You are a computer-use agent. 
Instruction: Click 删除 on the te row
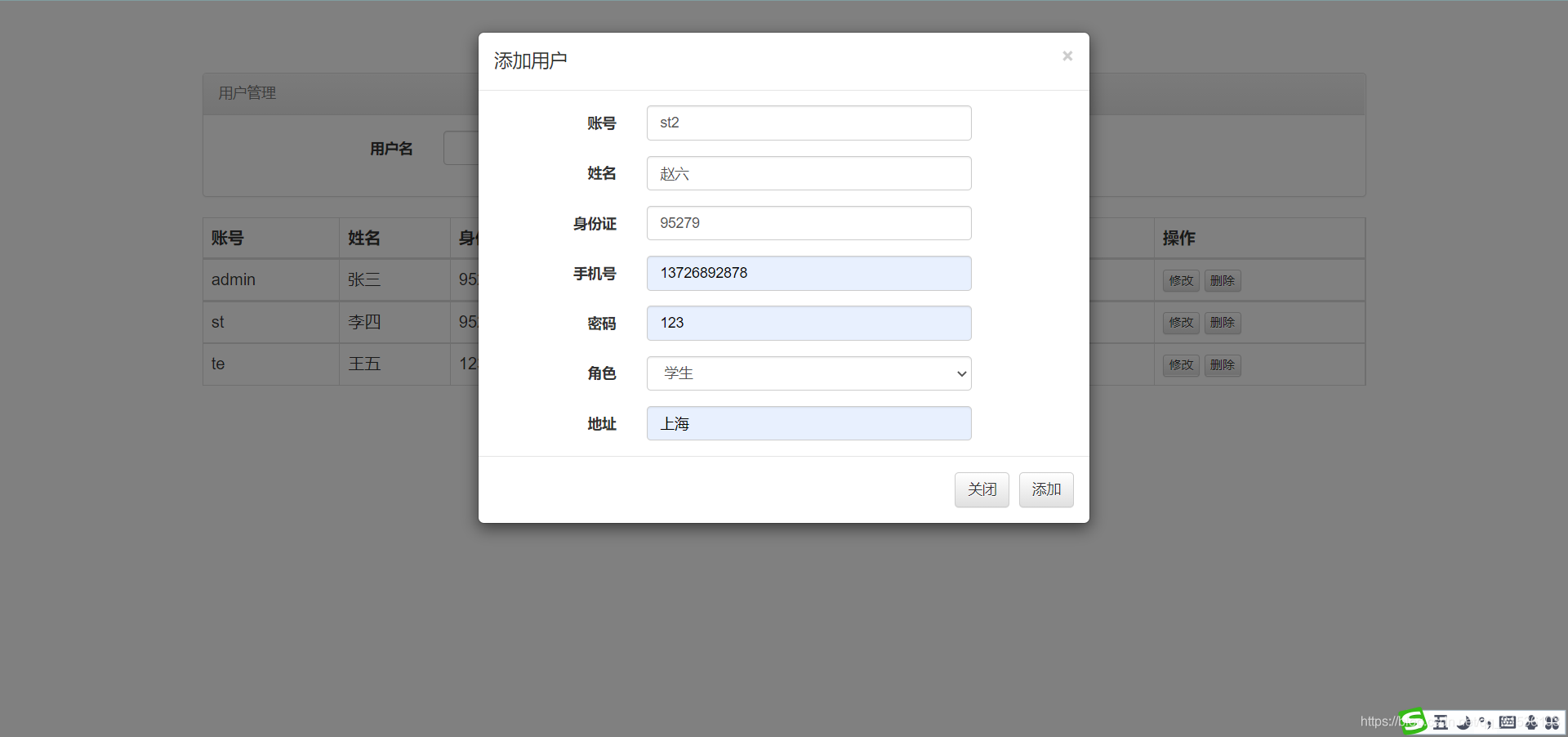pos(1223,364)
